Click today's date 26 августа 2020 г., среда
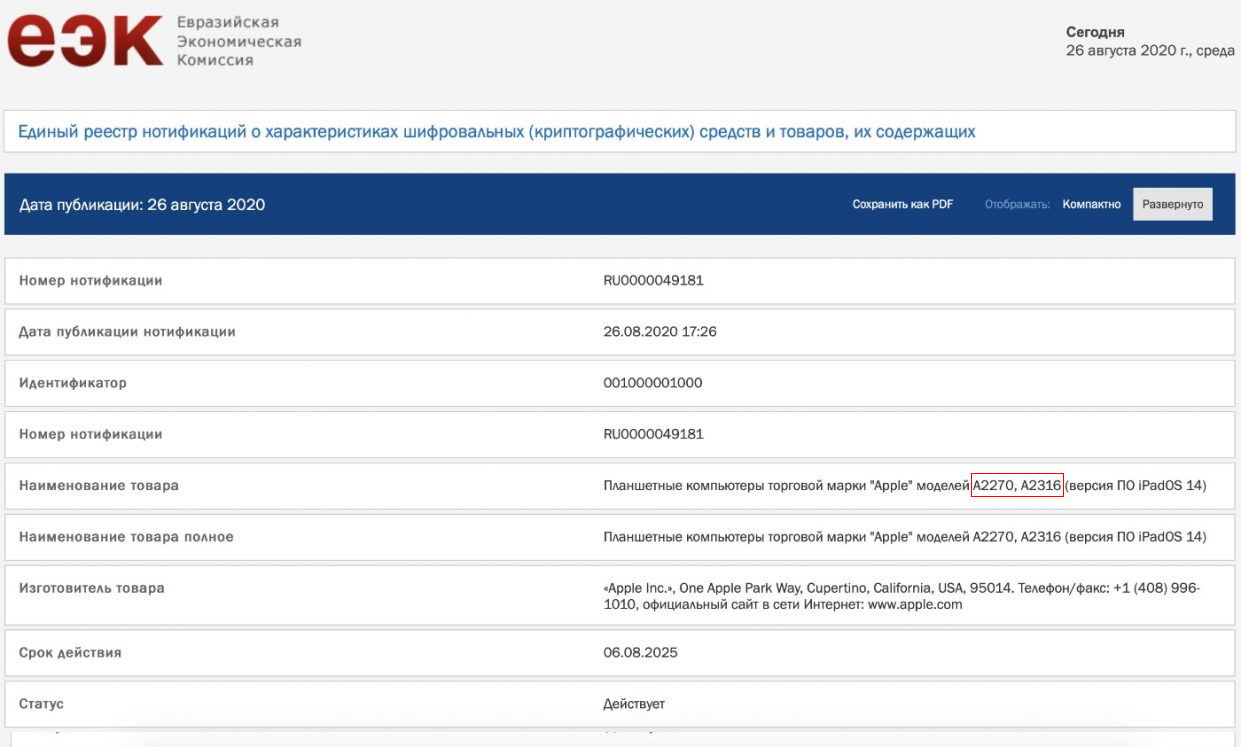1241x747 pixels. tap(1151, 51)
